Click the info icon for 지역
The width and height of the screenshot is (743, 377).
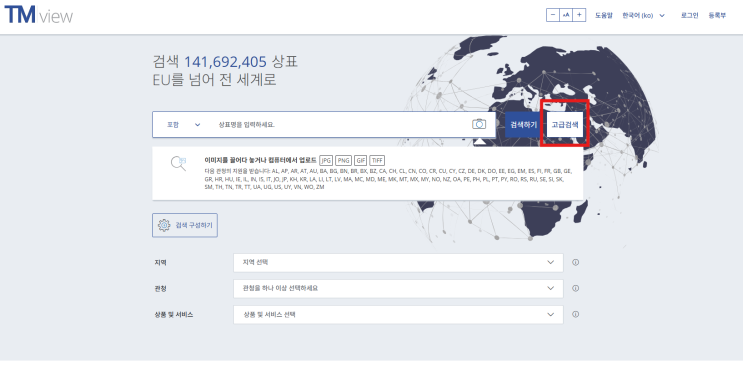pos(575,262)
